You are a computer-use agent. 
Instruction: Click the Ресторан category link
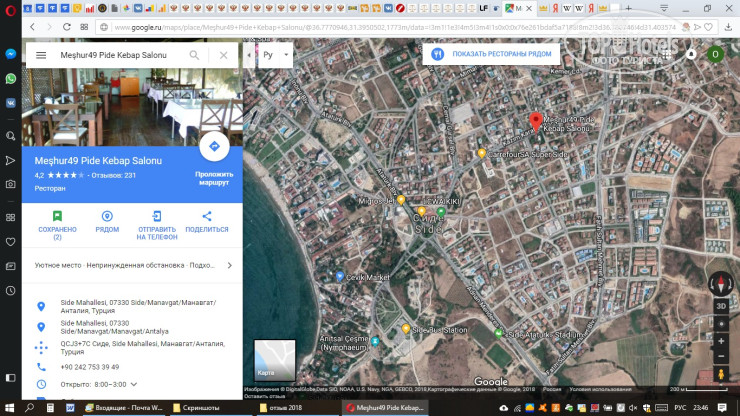(50, 188)
